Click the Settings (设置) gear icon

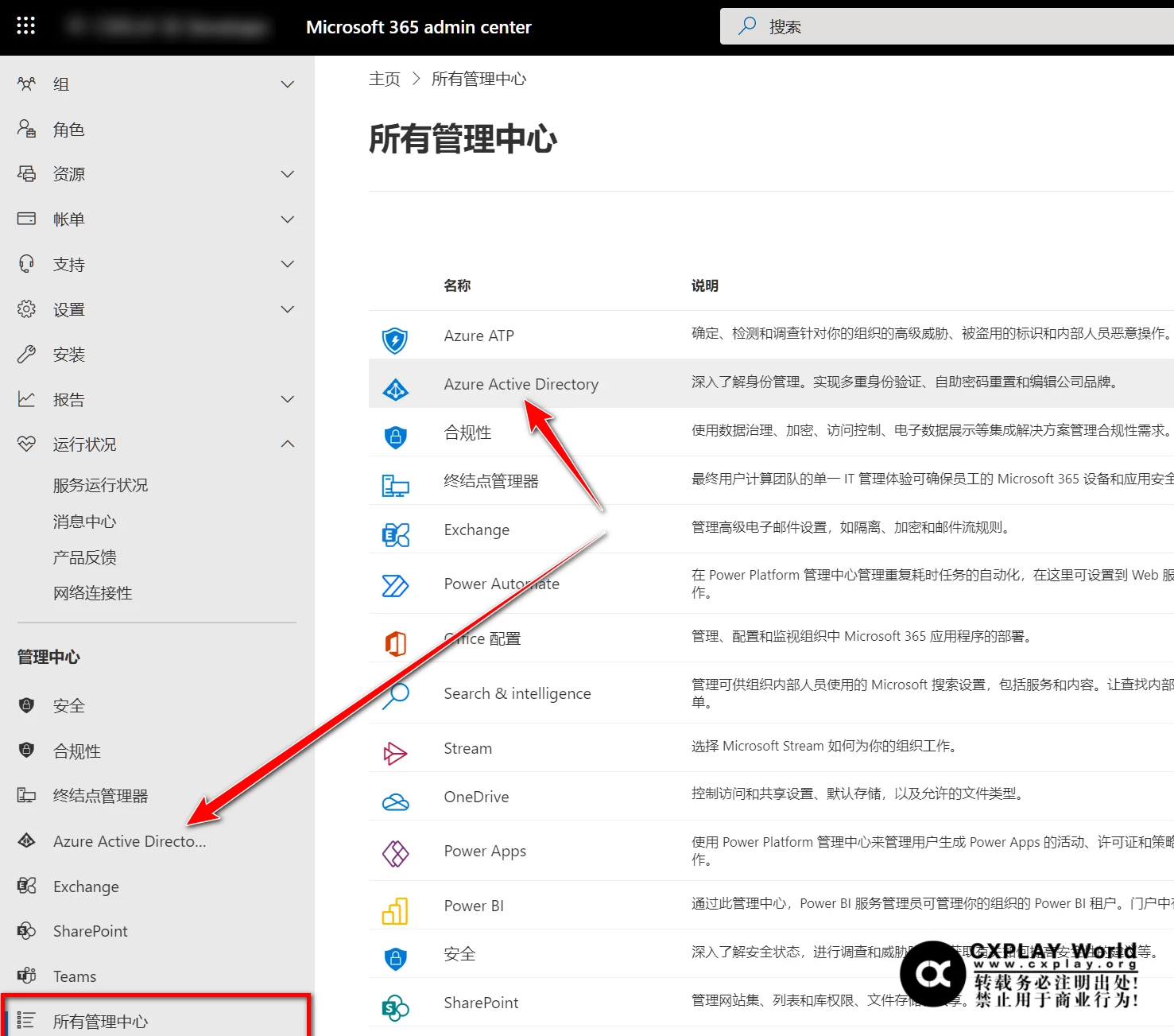pos(26,309)
